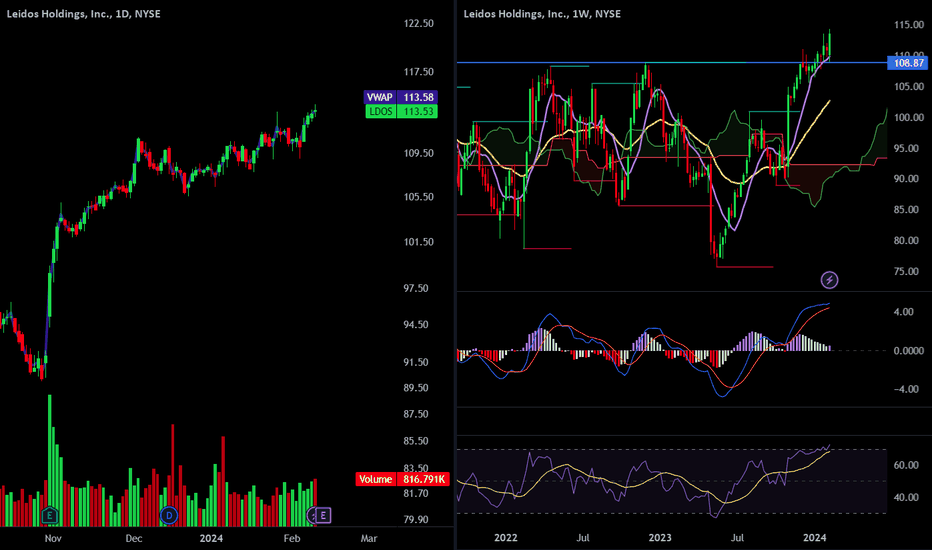The image size is (932, 550).
Task: Click the Leidos Holdings 1D chart title
Action: click(x=83, y=13)
